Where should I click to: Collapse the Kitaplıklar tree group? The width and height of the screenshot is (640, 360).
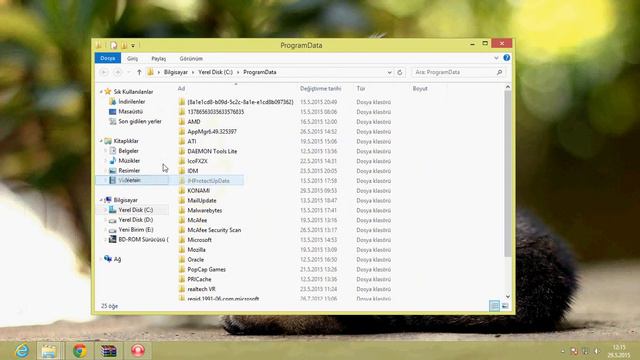(101, 141)
